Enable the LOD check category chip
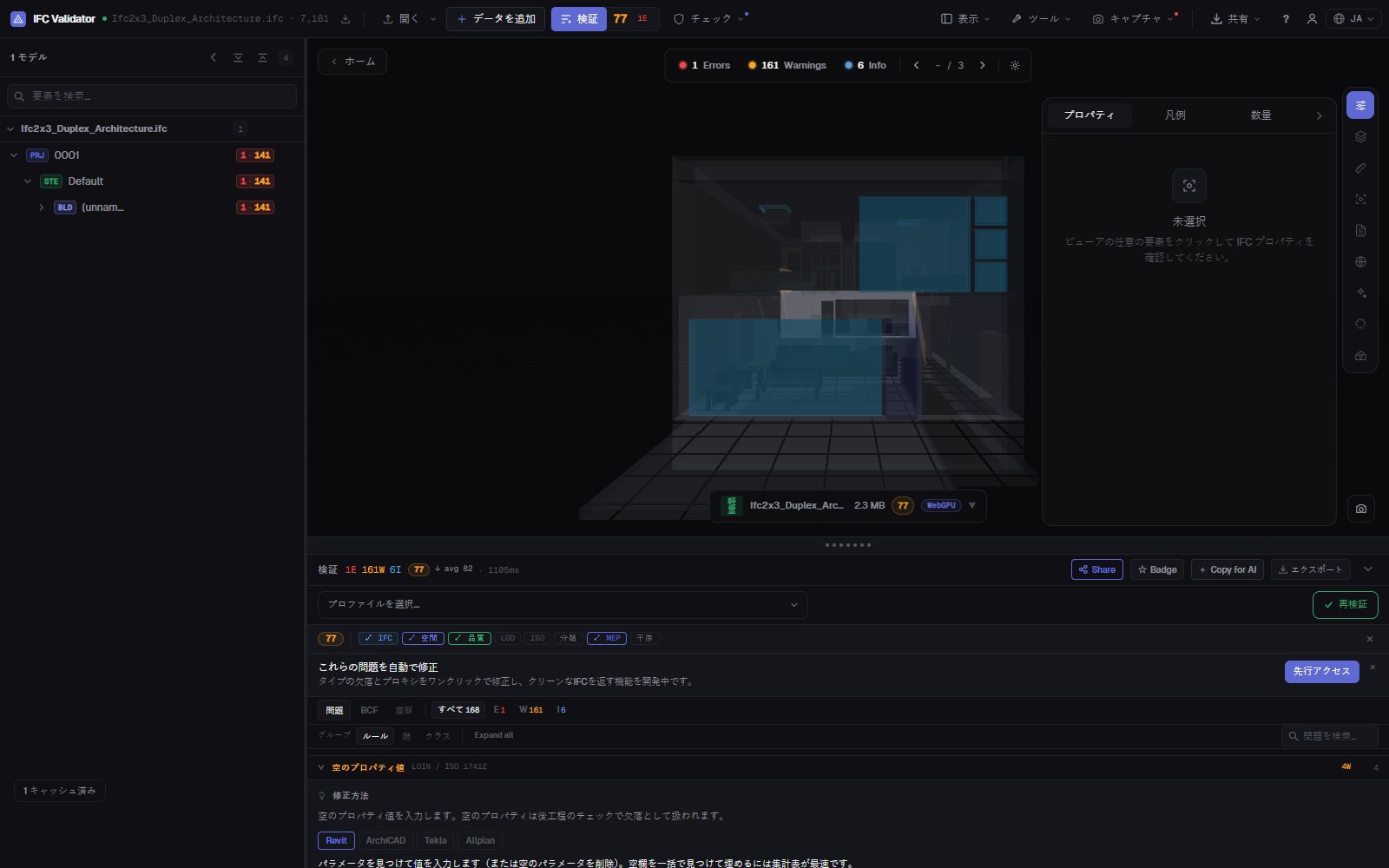The image size is (1389, 868). pyautogui.click(x=508, y=638)
